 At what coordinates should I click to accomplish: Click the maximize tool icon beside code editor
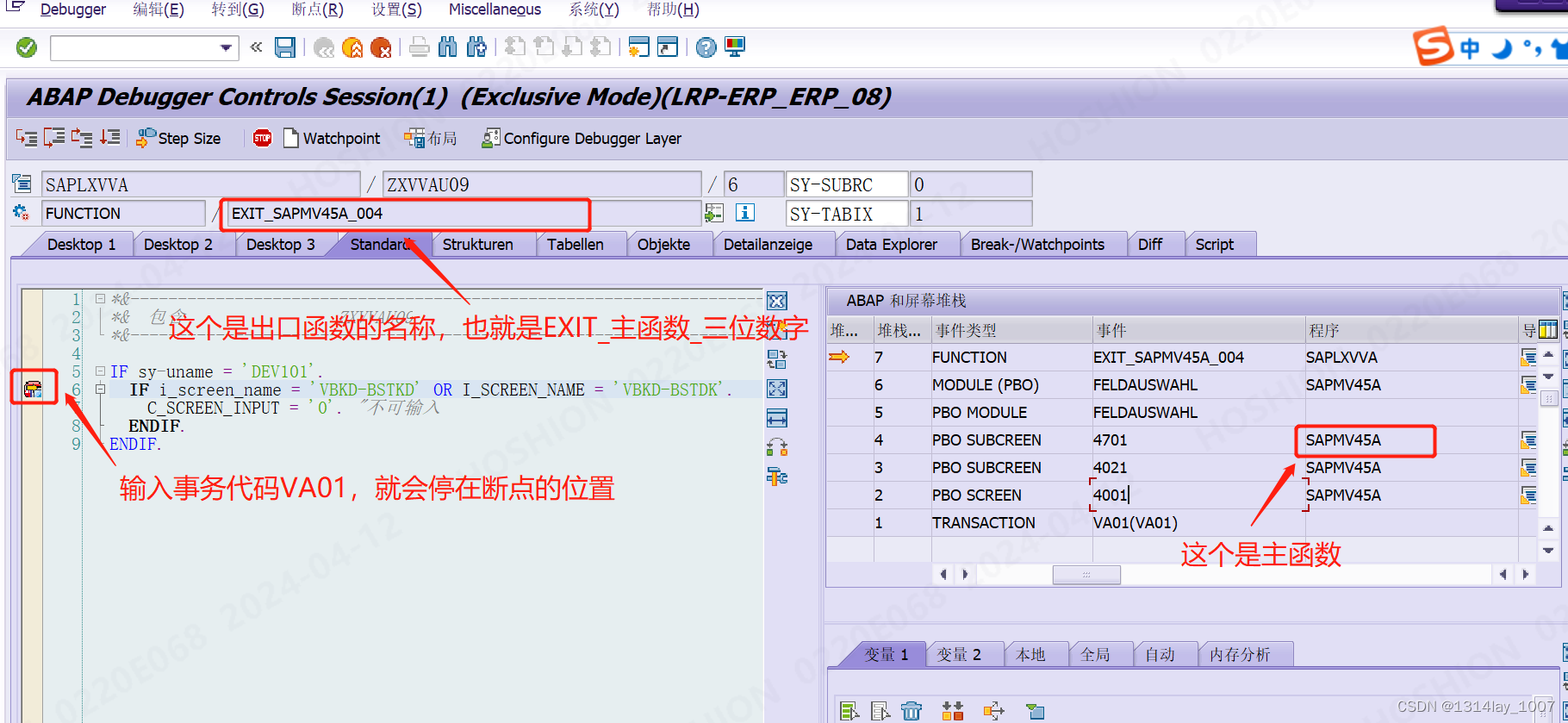tap(777, 390)
